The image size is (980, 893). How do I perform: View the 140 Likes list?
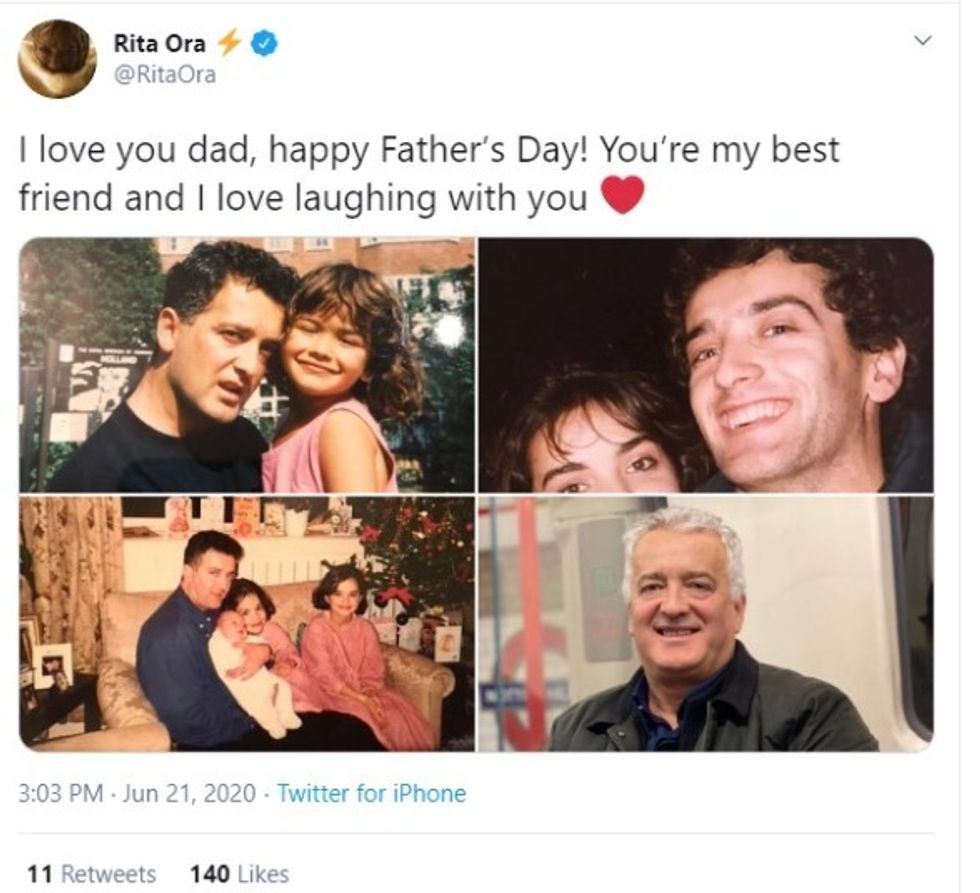click(x=239, y=874)
